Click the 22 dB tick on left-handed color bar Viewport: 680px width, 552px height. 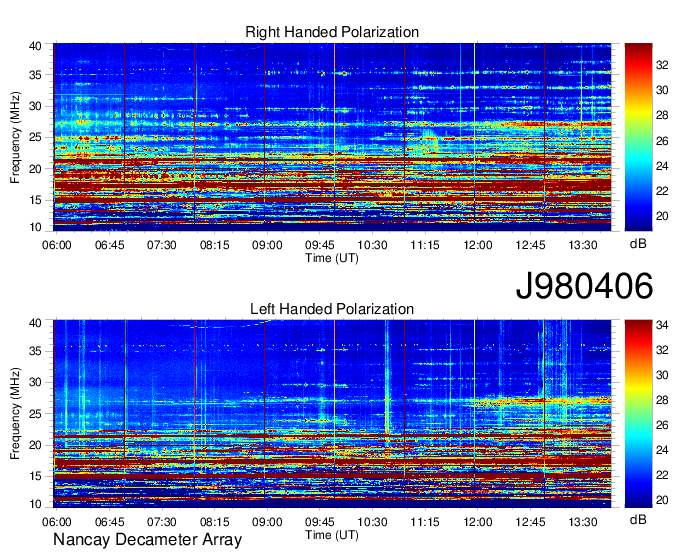[x=662, y=475]
